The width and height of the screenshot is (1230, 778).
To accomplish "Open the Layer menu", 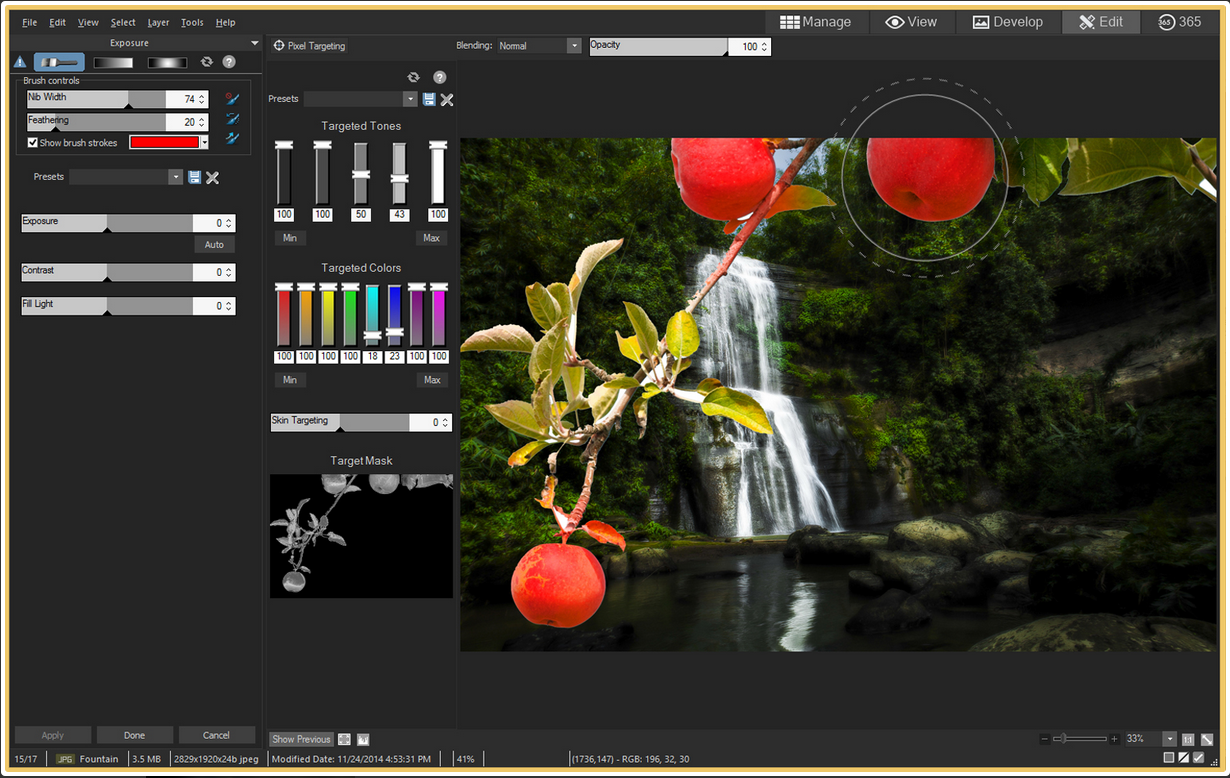I will 158,22.
